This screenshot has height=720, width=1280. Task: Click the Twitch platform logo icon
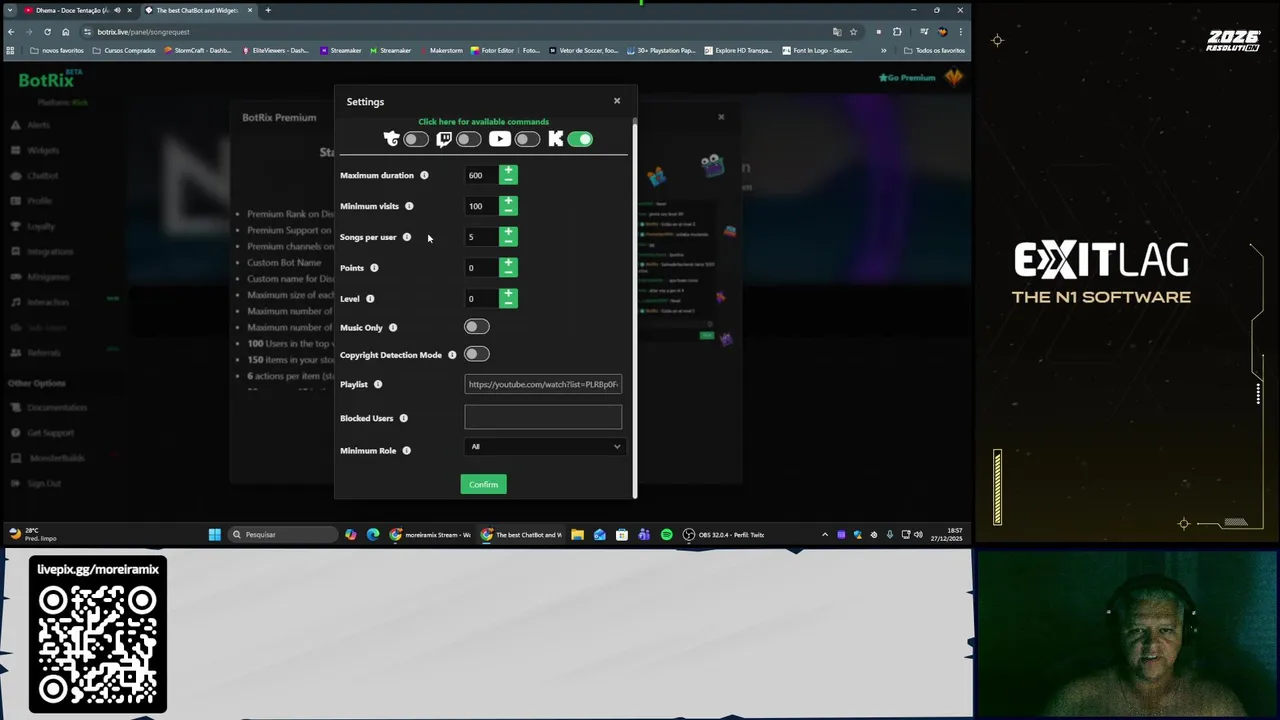(x=444, y=139)
